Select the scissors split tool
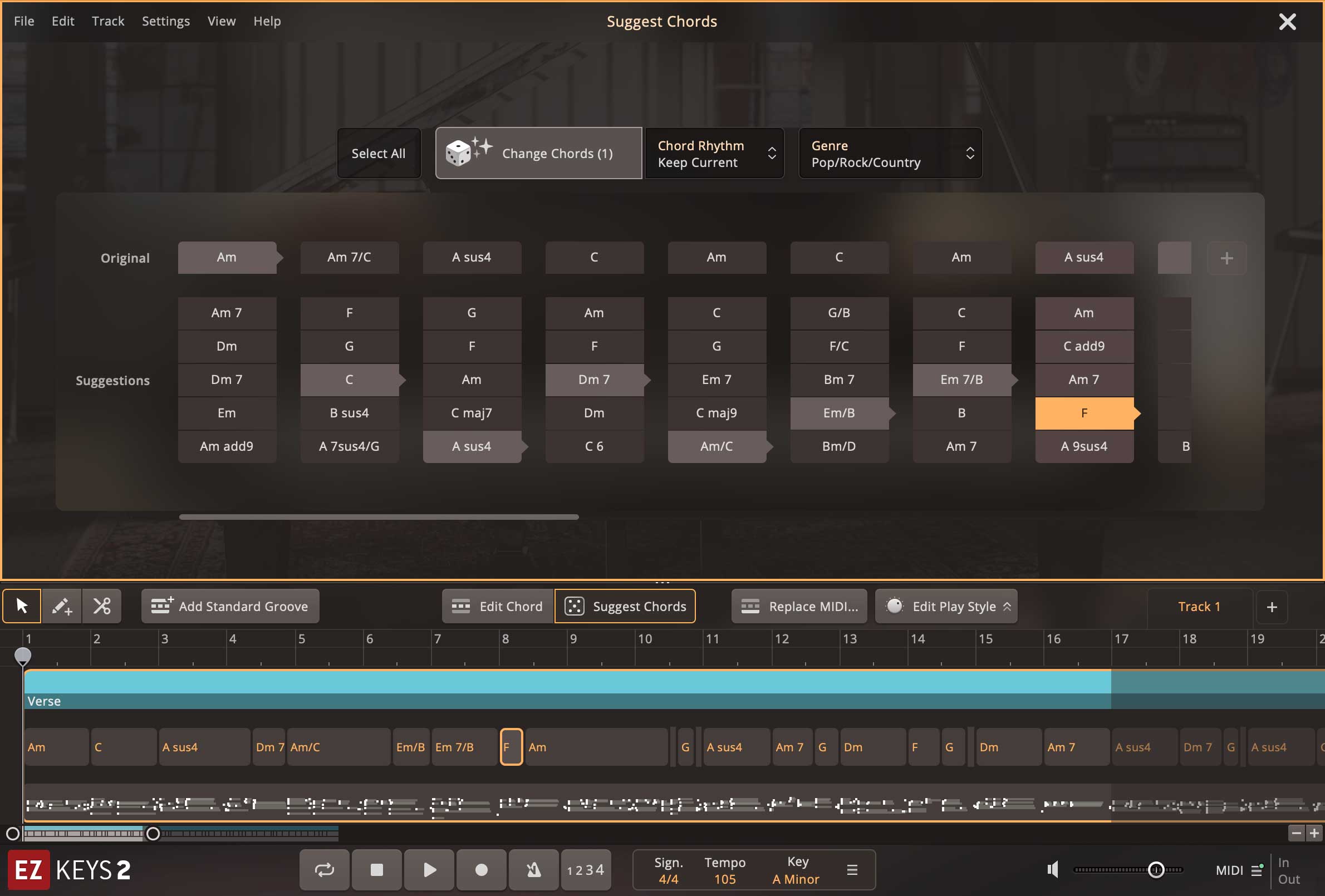The height and width of the screenshot is (896, 1325). [102, 606]
